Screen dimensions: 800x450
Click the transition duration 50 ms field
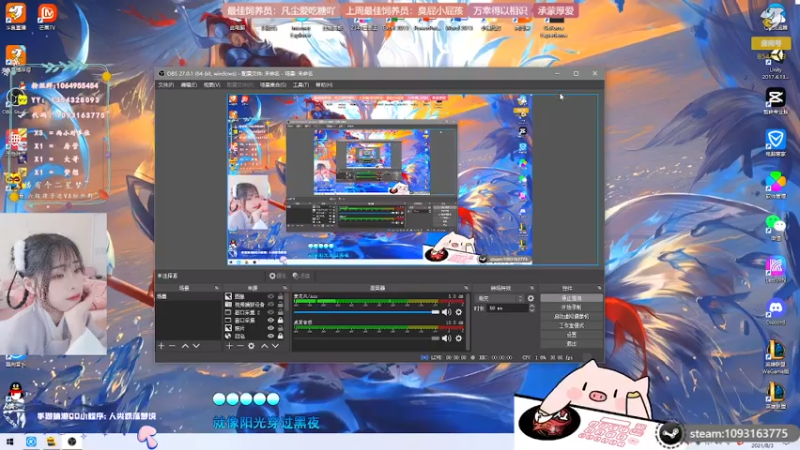click(507, 308)
